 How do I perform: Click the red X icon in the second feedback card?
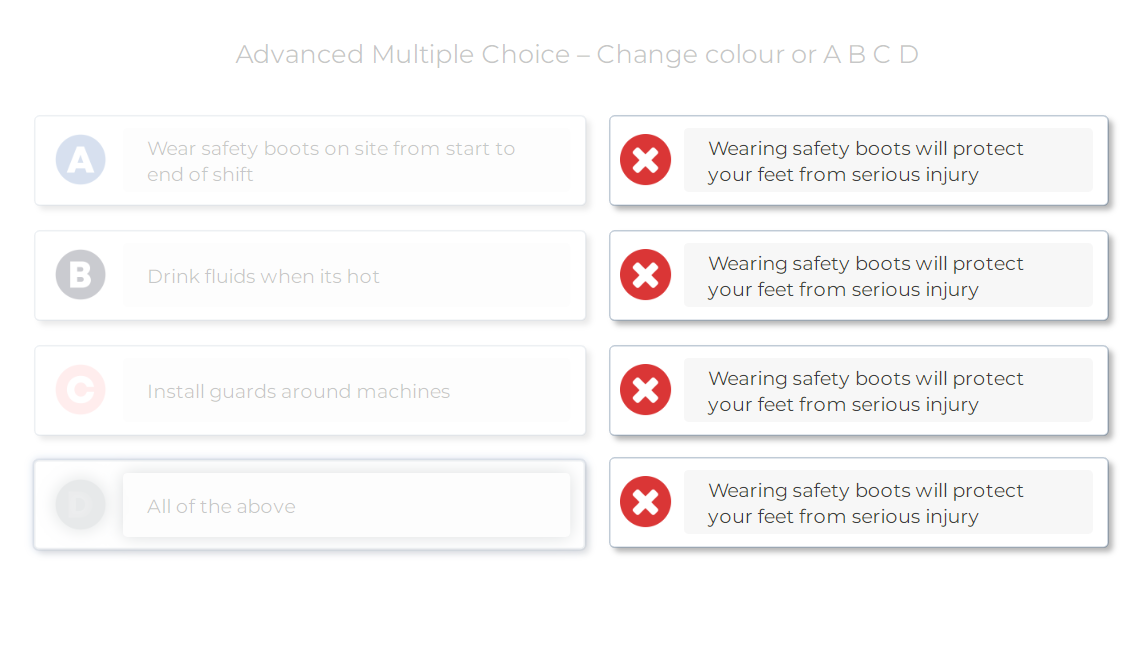[645, 275]
